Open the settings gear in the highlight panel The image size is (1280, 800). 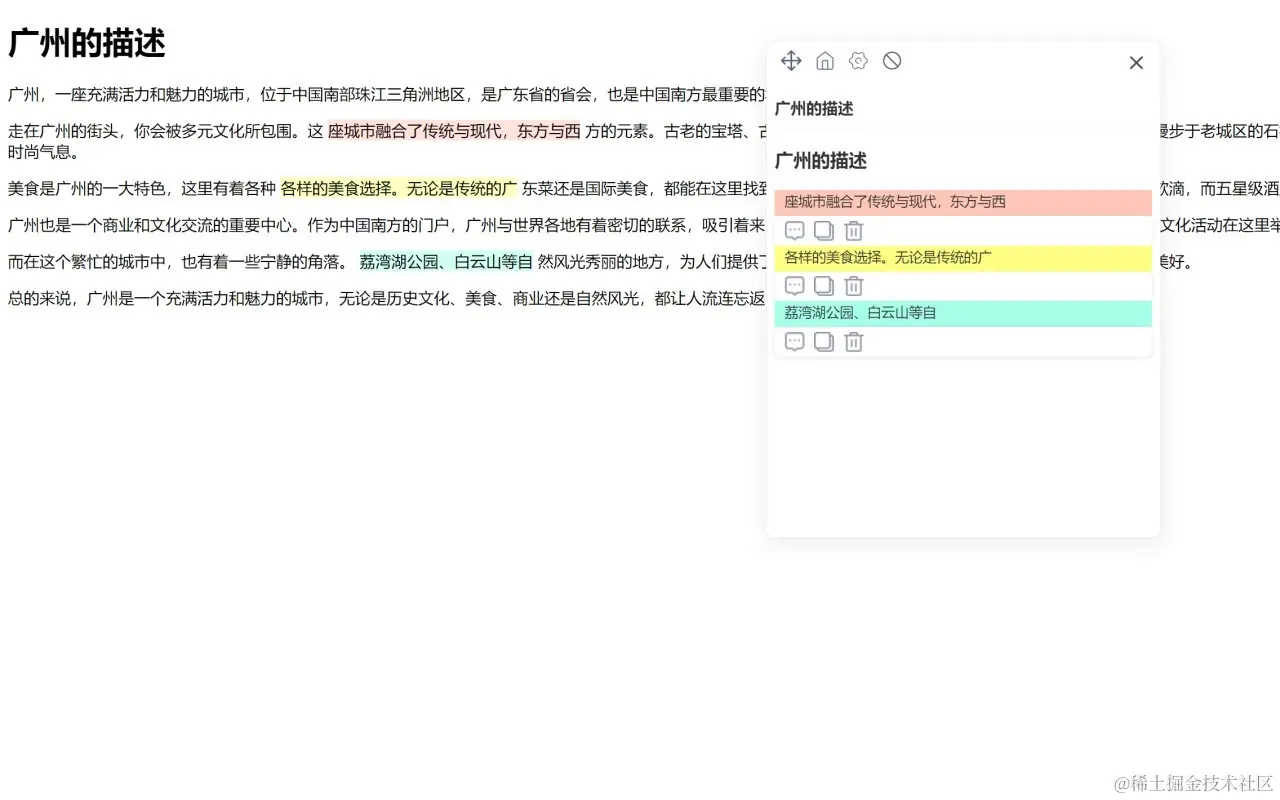point(858,61)
